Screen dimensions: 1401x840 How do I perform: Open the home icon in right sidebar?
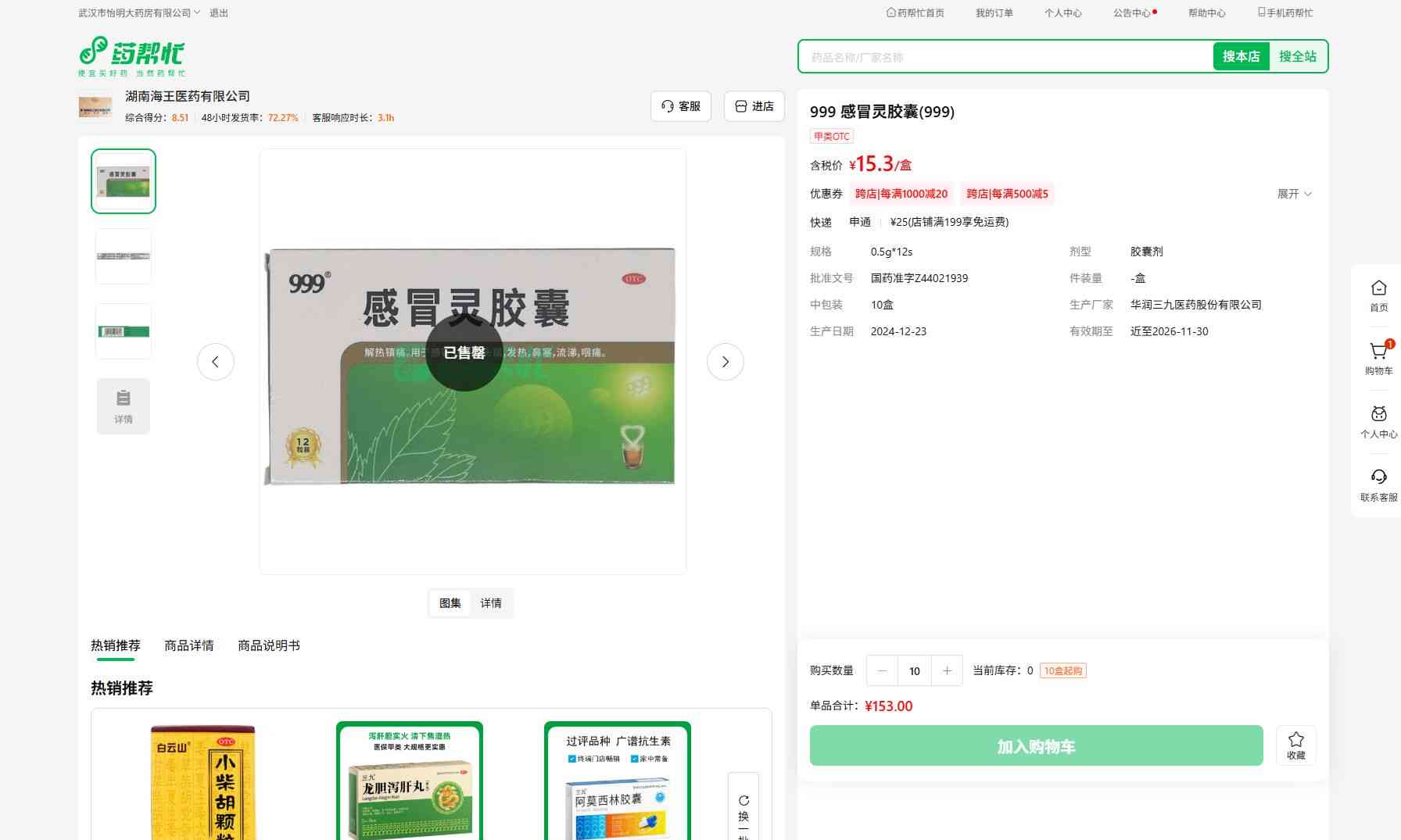coord(1378,289)
